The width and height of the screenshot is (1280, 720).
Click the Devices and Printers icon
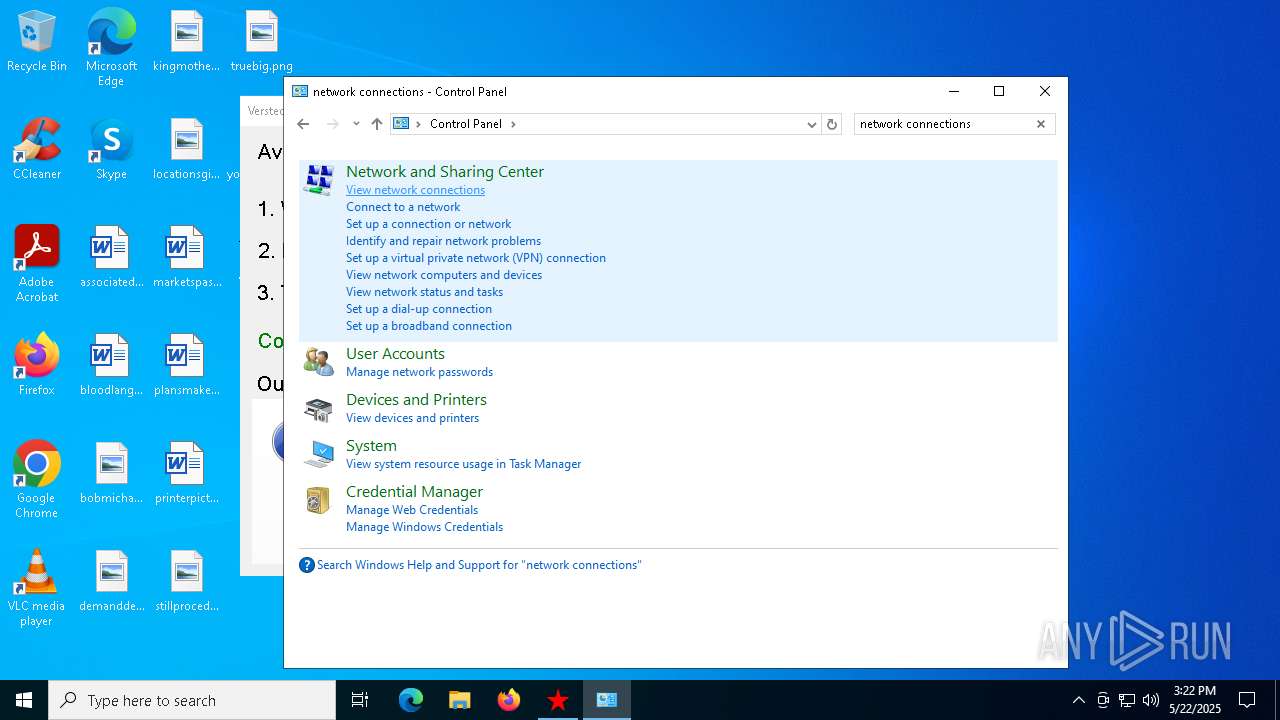point(318,408)
